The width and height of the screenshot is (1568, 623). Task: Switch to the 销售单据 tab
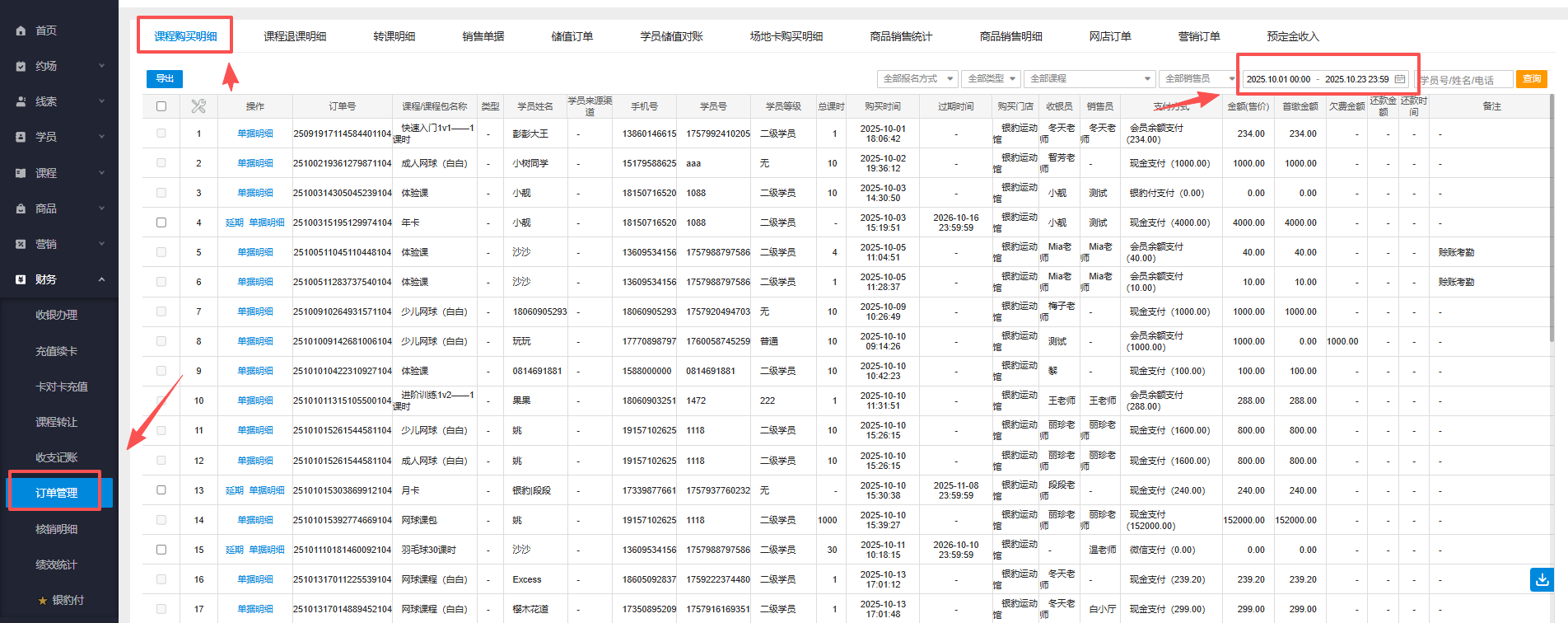(x=483, y=36)
